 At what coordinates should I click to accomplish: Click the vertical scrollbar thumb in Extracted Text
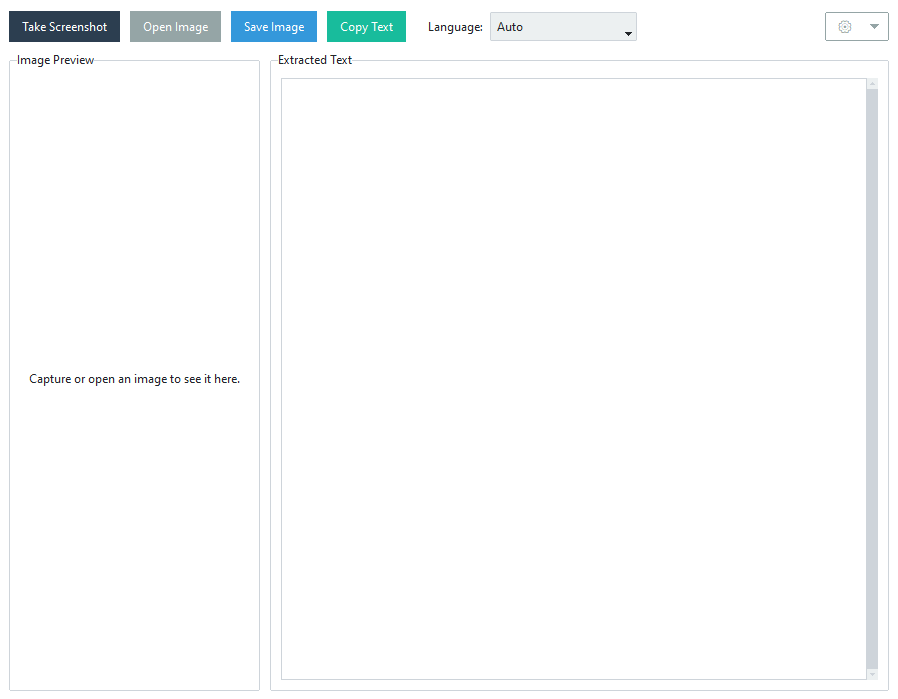[872, 378]
